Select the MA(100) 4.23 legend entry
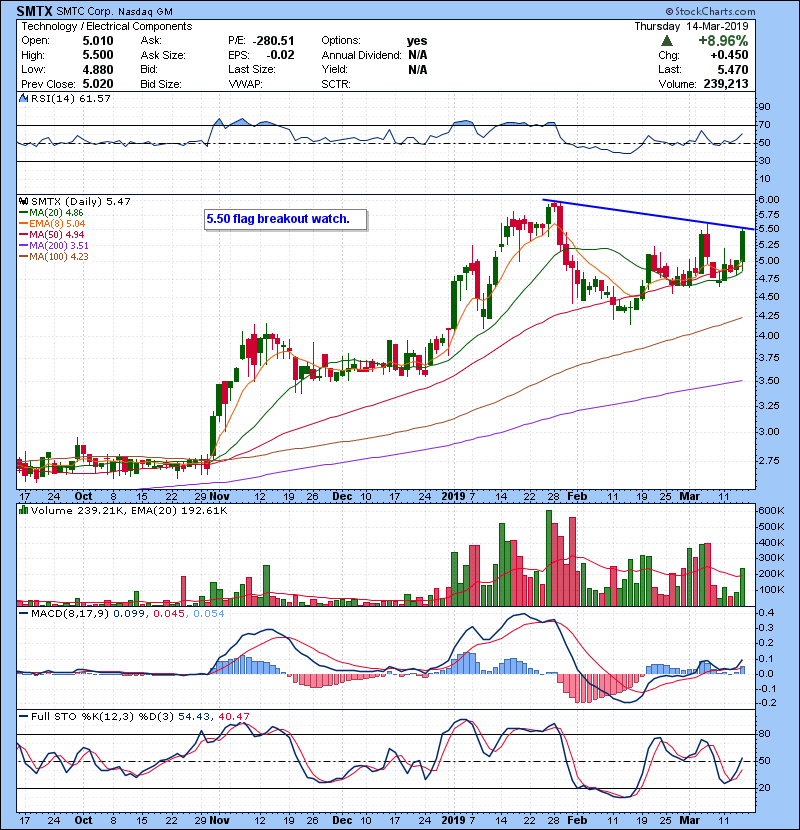 [x=53, y=257]
